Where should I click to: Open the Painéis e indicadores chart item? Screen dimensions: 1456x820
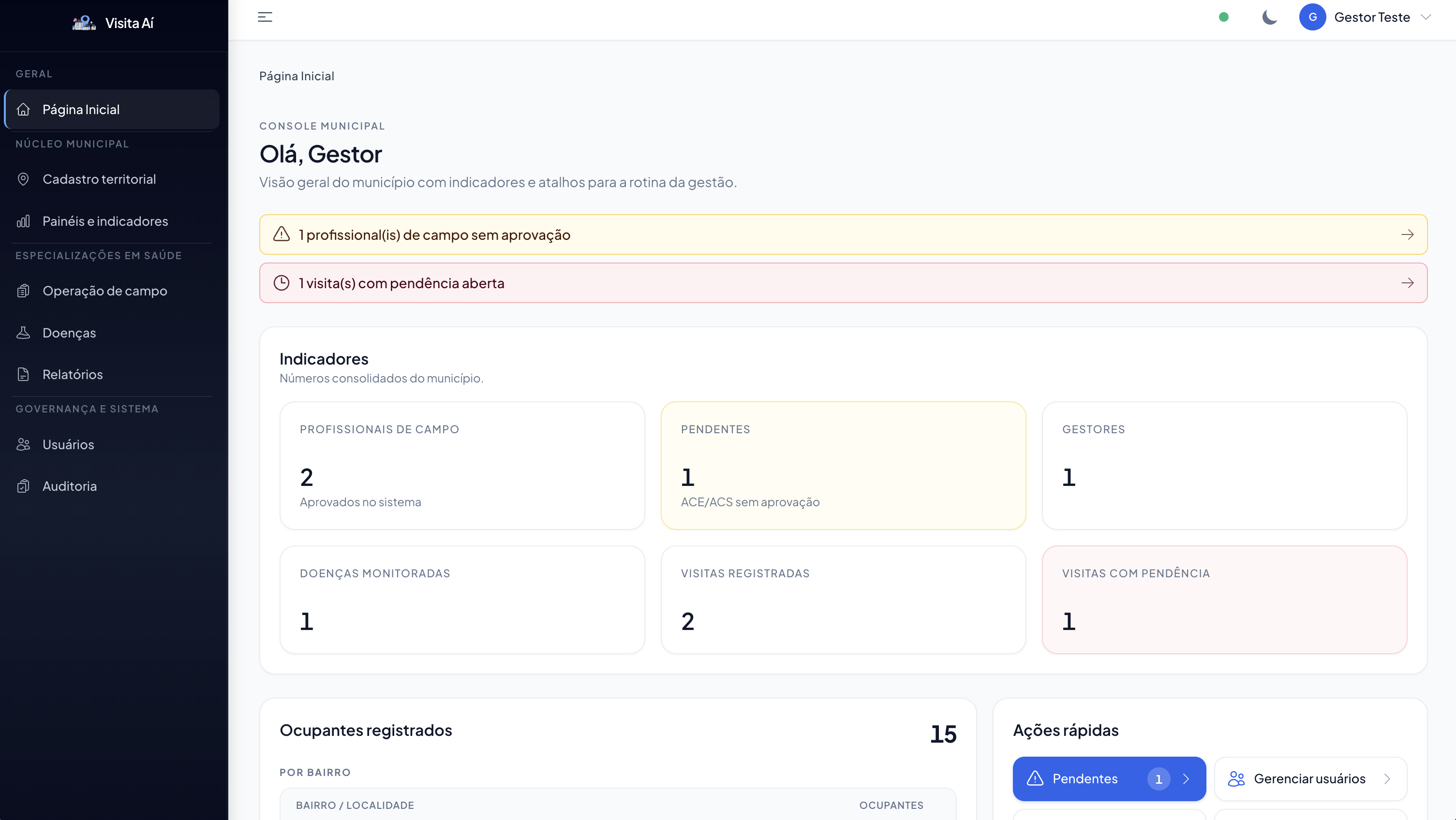coord(105,221)
